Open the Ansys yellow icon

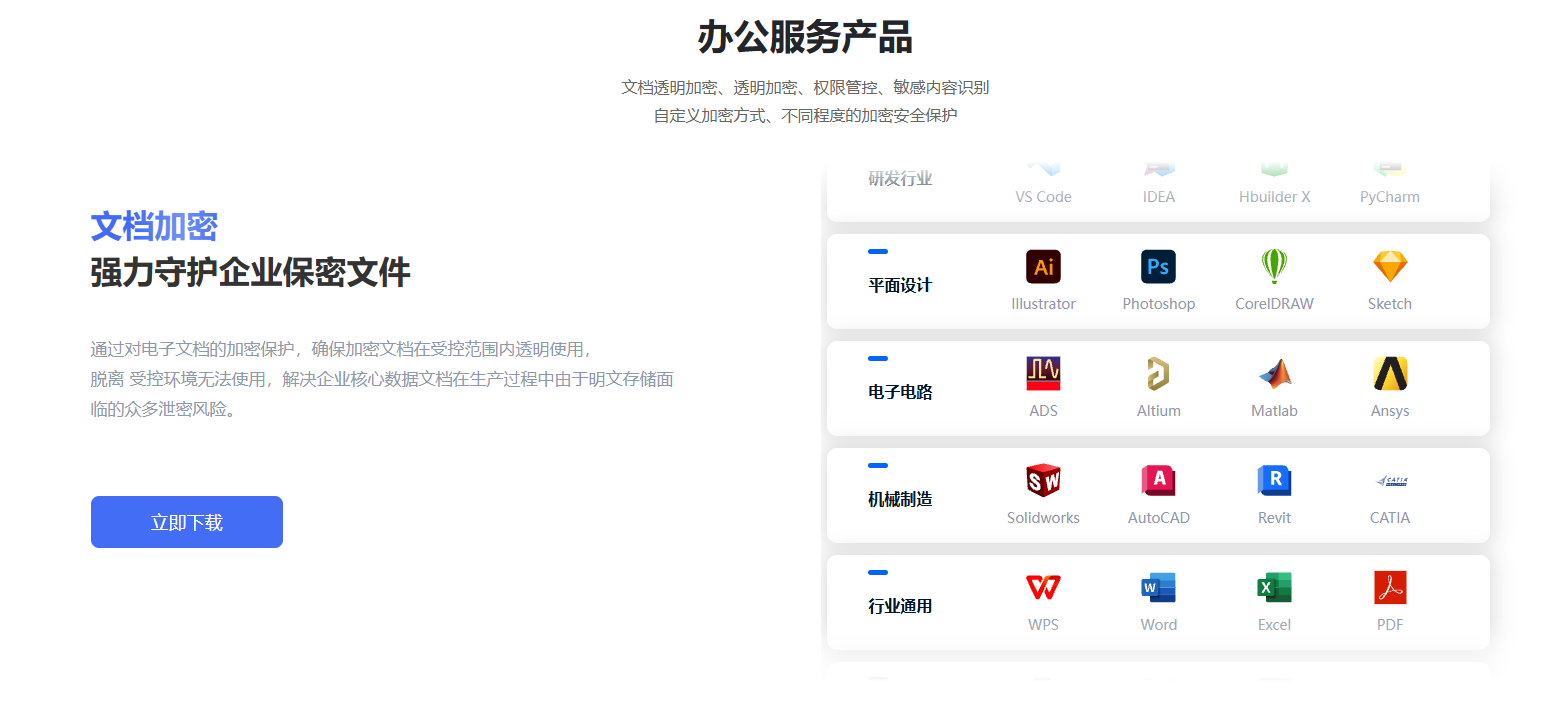(x=1390, y=374)
